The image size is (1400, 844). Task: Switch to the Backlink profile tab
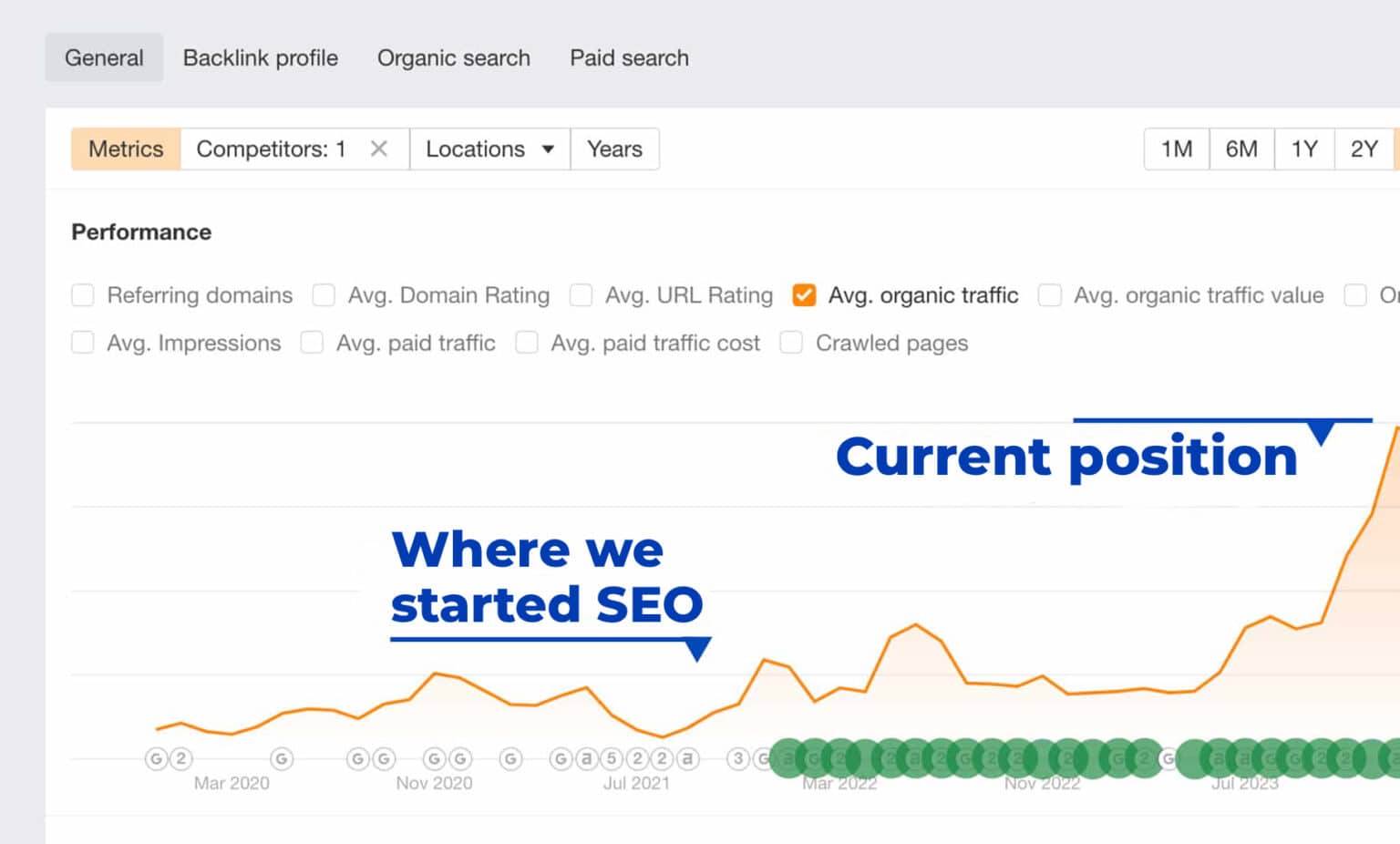(260, 57)
